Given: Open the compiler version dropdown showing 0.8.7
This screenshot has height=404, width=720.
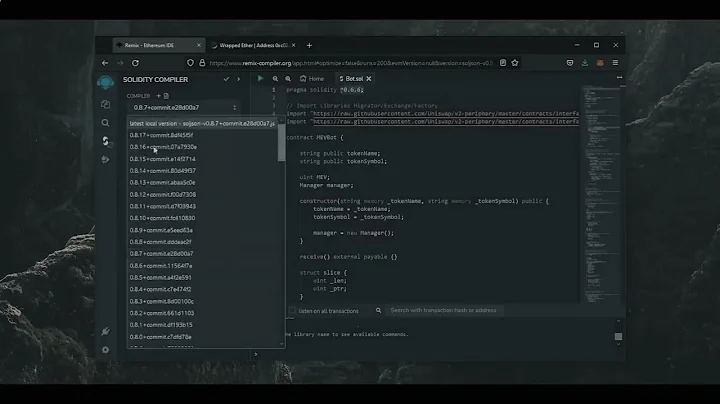Looking at the screenshot, I should 184,107.
